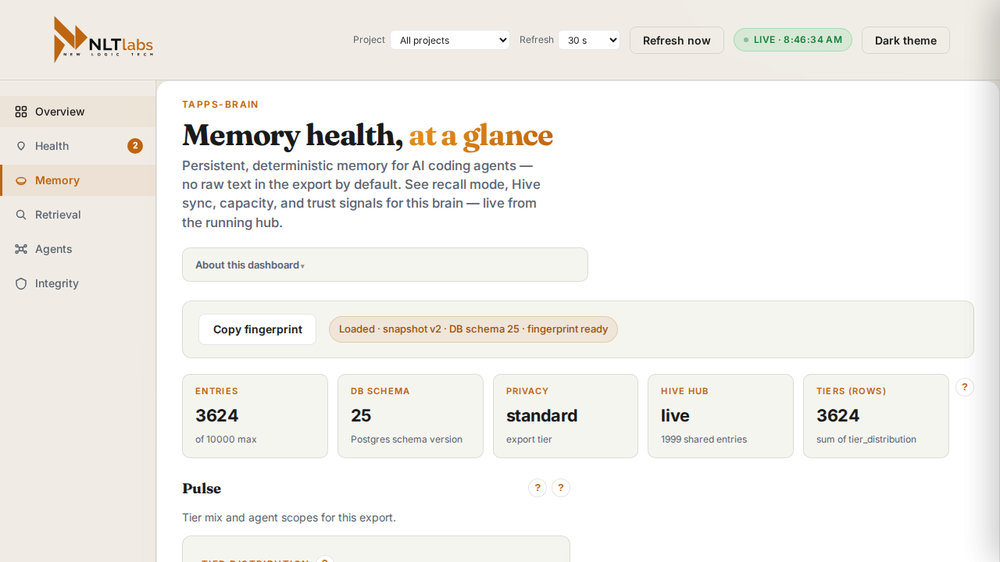Click the 1999 shared entries text

(x=703, y=440)
